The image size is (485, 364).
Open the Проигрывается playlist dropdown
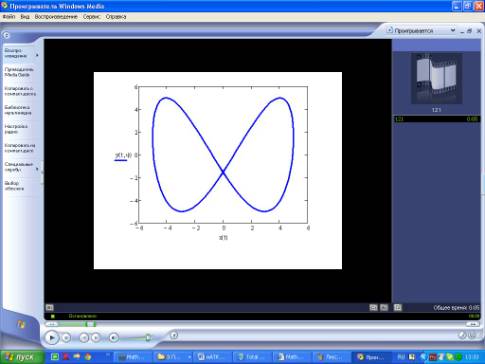click(x=453, y=30)
